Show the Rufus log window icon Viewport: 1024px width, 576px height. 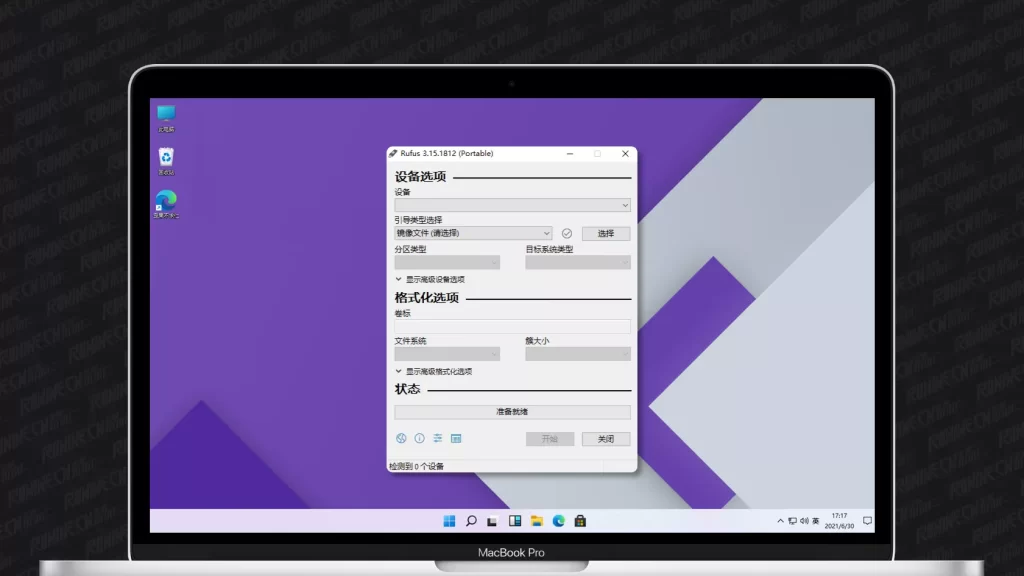coord(456,439)
